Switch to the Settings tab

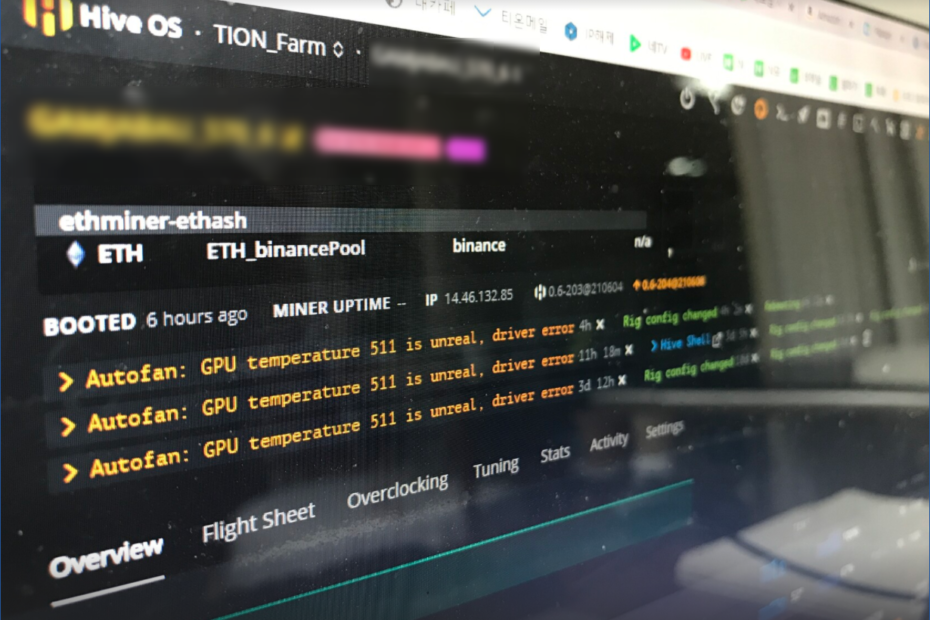(x=664, y=428)
